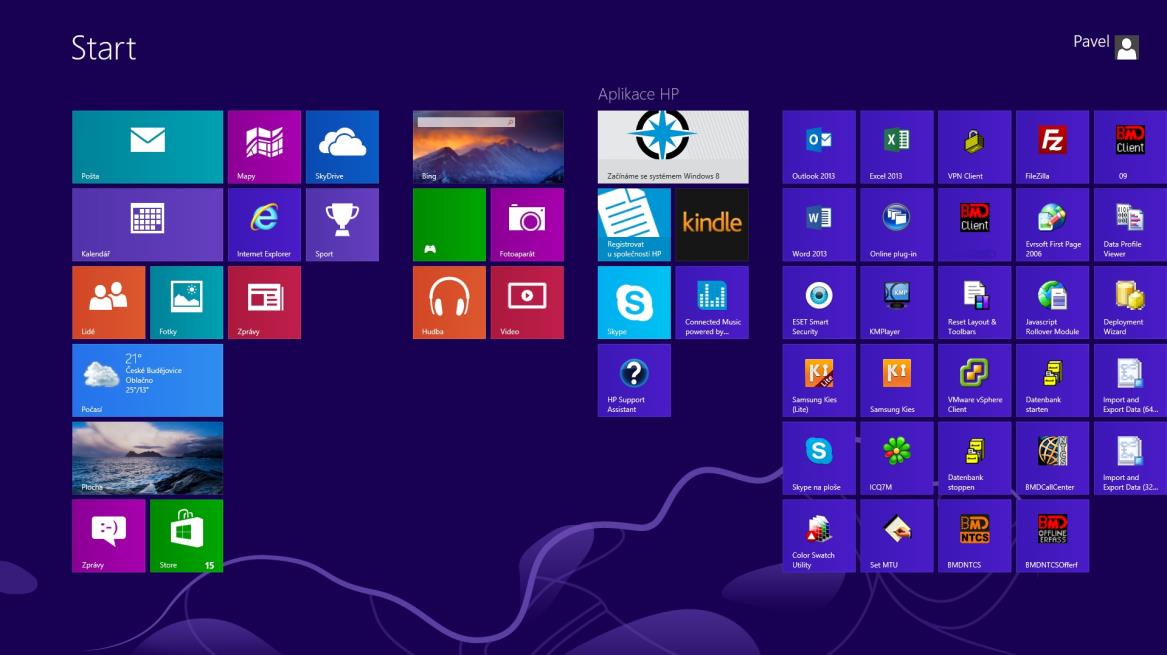
Task: Open the Lidé people tile
Action: coord(109,302)
